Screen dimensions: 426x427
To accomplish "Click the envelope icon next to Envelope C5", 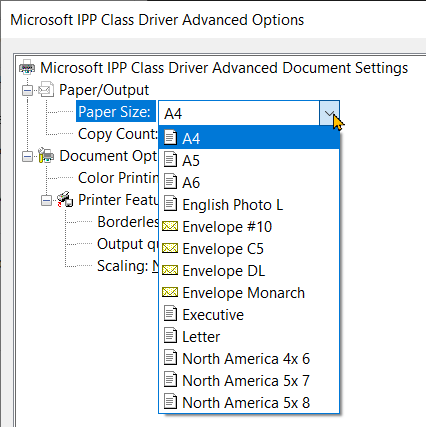I will pos(170,248).
